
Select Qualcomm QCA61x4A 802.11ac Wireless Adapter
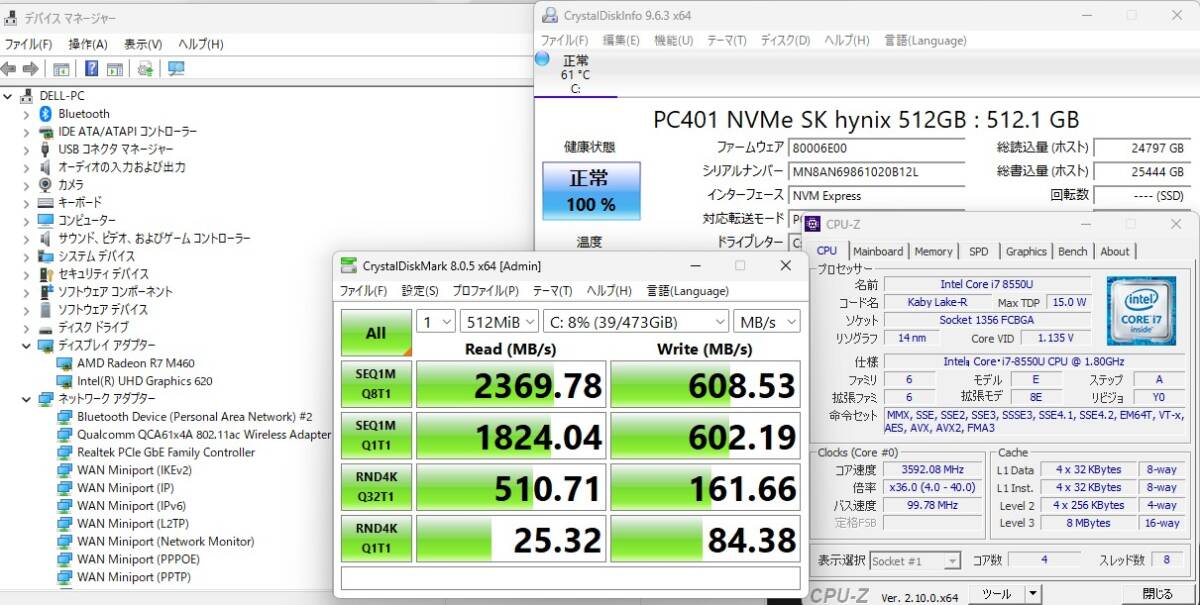tap(204, 434)
